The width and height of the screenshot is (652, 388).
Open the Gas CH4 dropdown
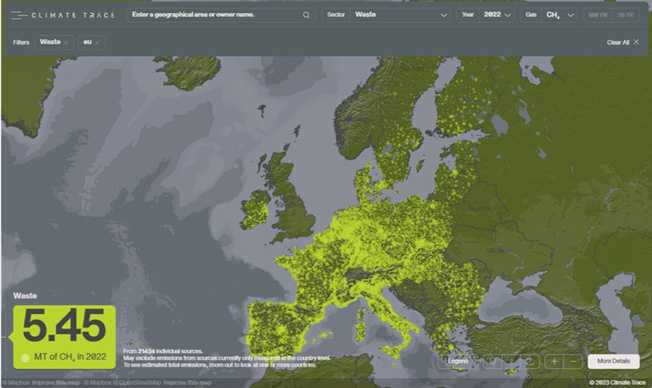(x=548, y=15)
